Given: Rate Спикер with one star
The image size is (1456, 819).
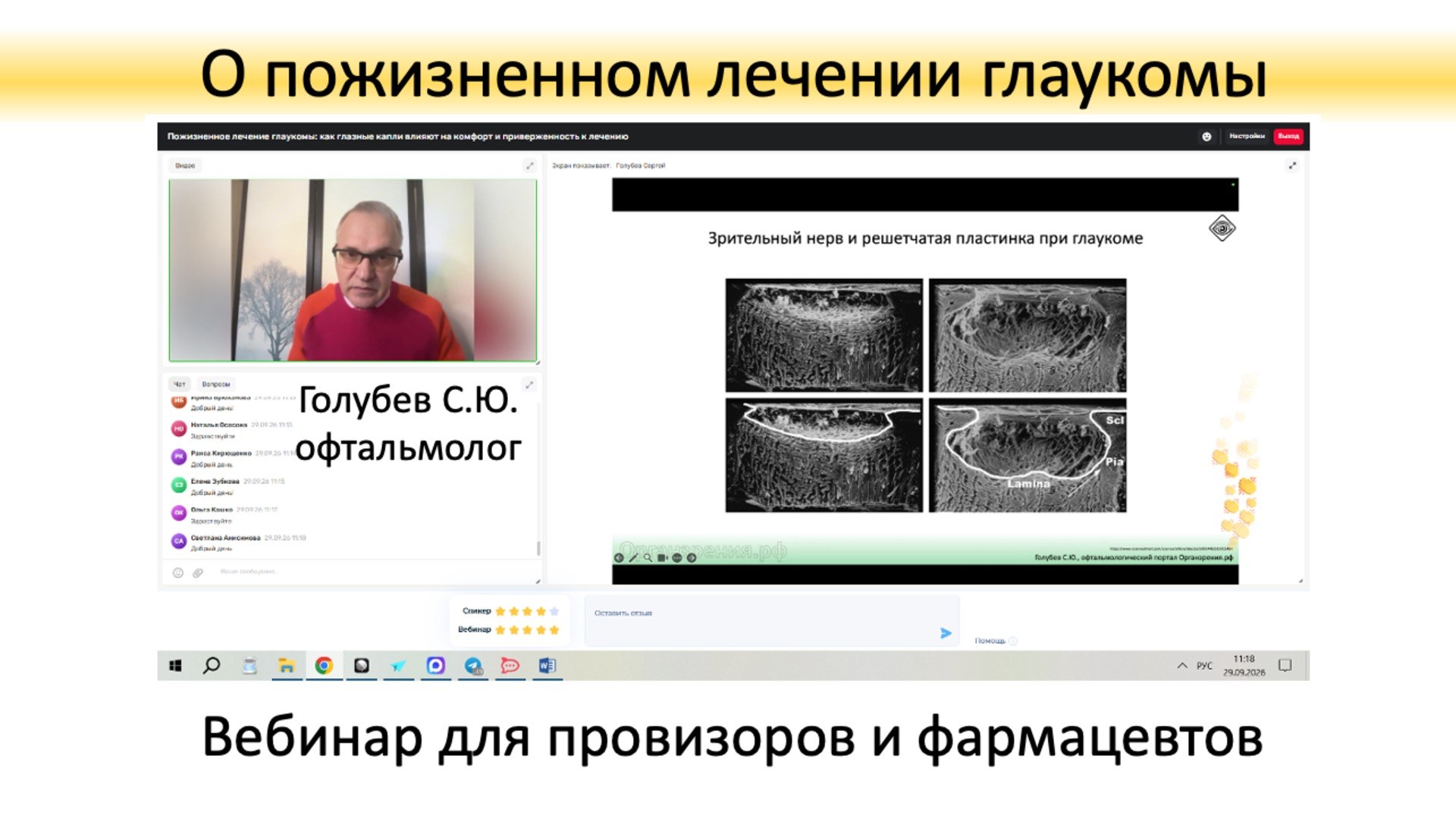Looking at the screenshot, I should tap(500, 611).
